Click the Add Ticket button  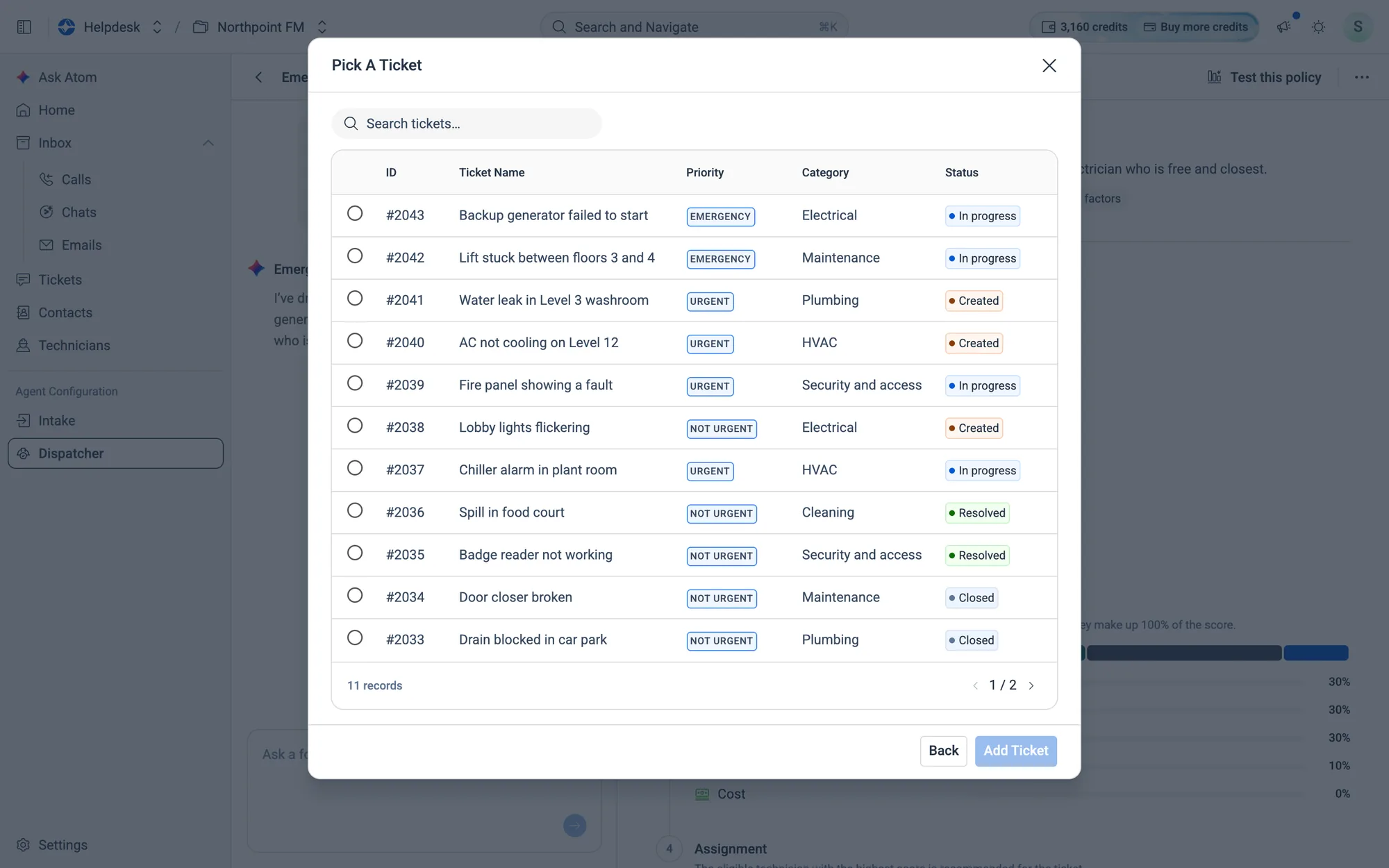click(1015, 751)
